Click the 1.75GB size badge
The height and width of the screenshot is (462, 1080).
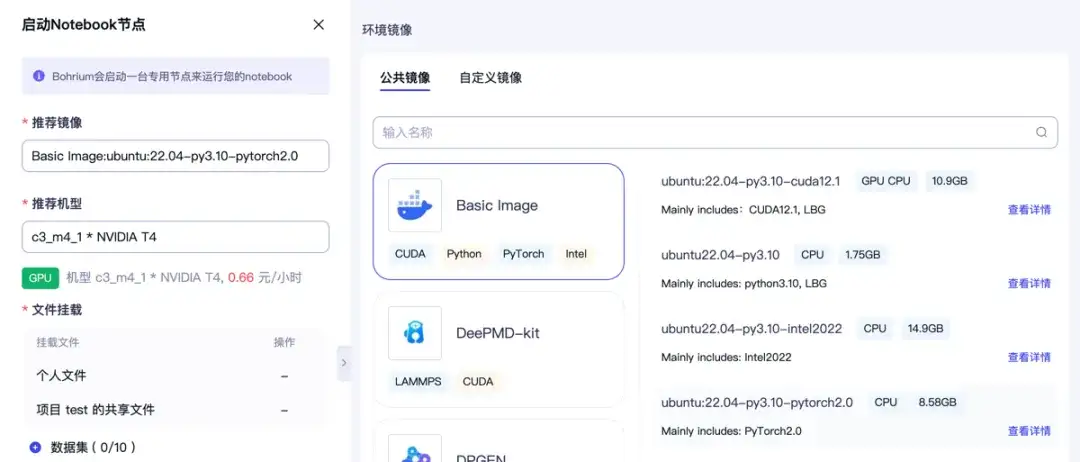pos(862,255)
